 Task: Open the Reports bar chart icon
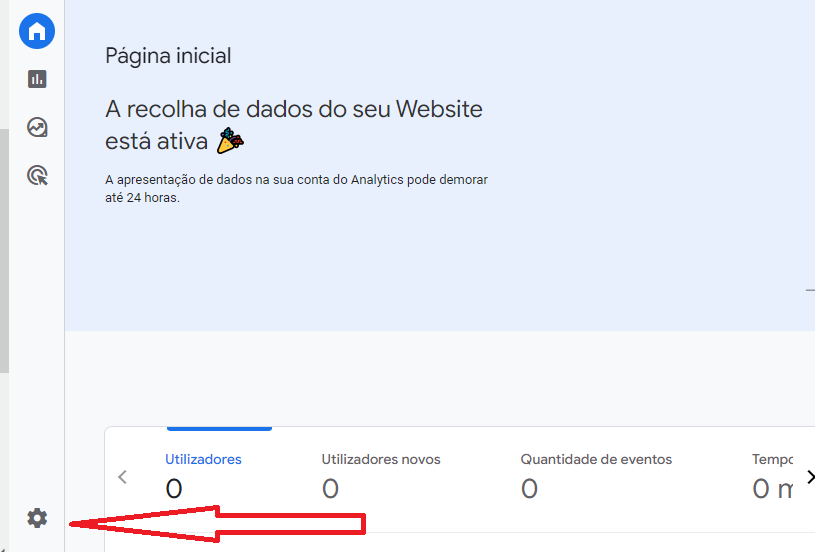coord(37,79)
